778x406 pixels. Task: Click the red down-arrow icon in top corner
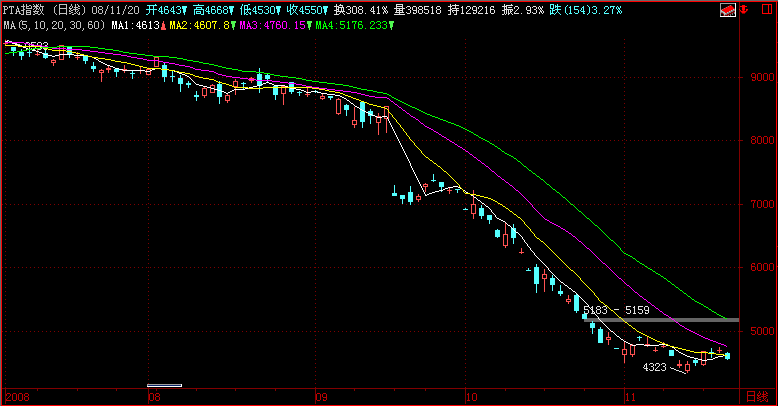744,9
